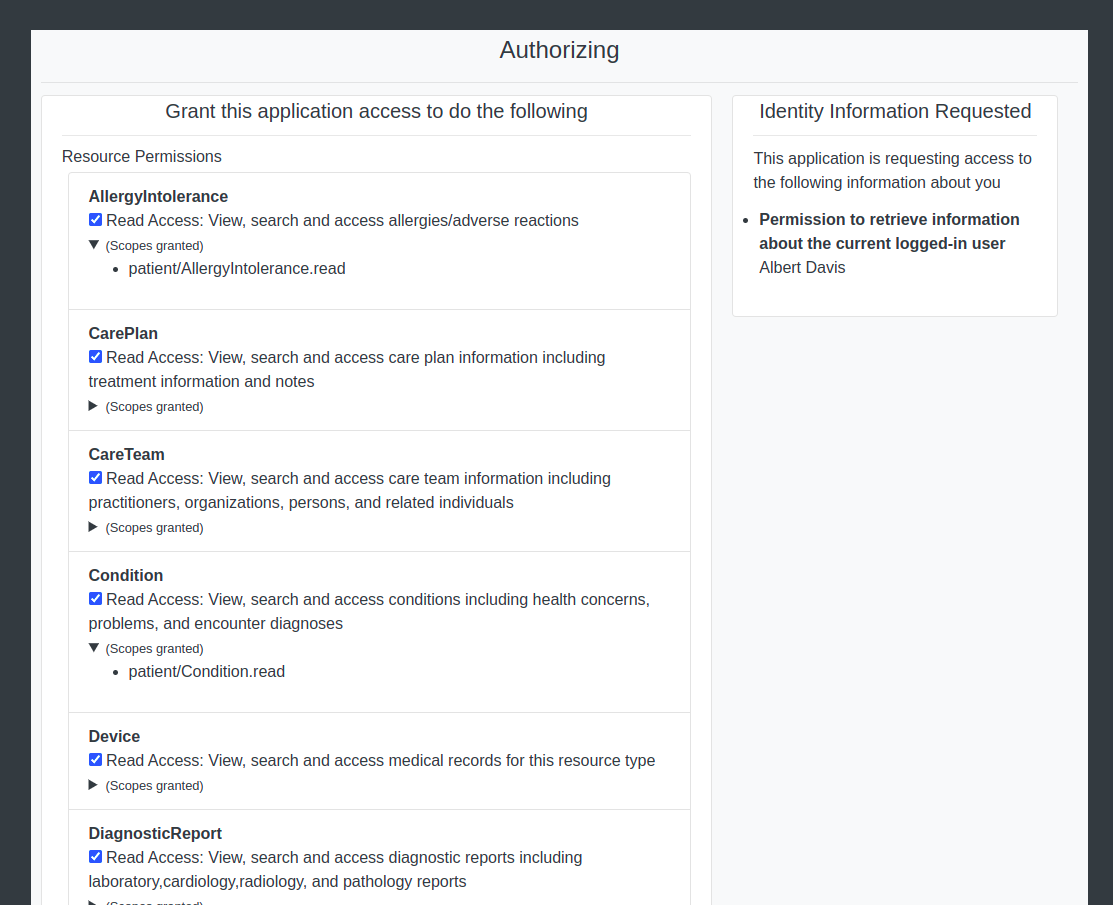The image size is (1113, 905).
Task: Click the Resource Permissions label
Action: pos(141,156)
